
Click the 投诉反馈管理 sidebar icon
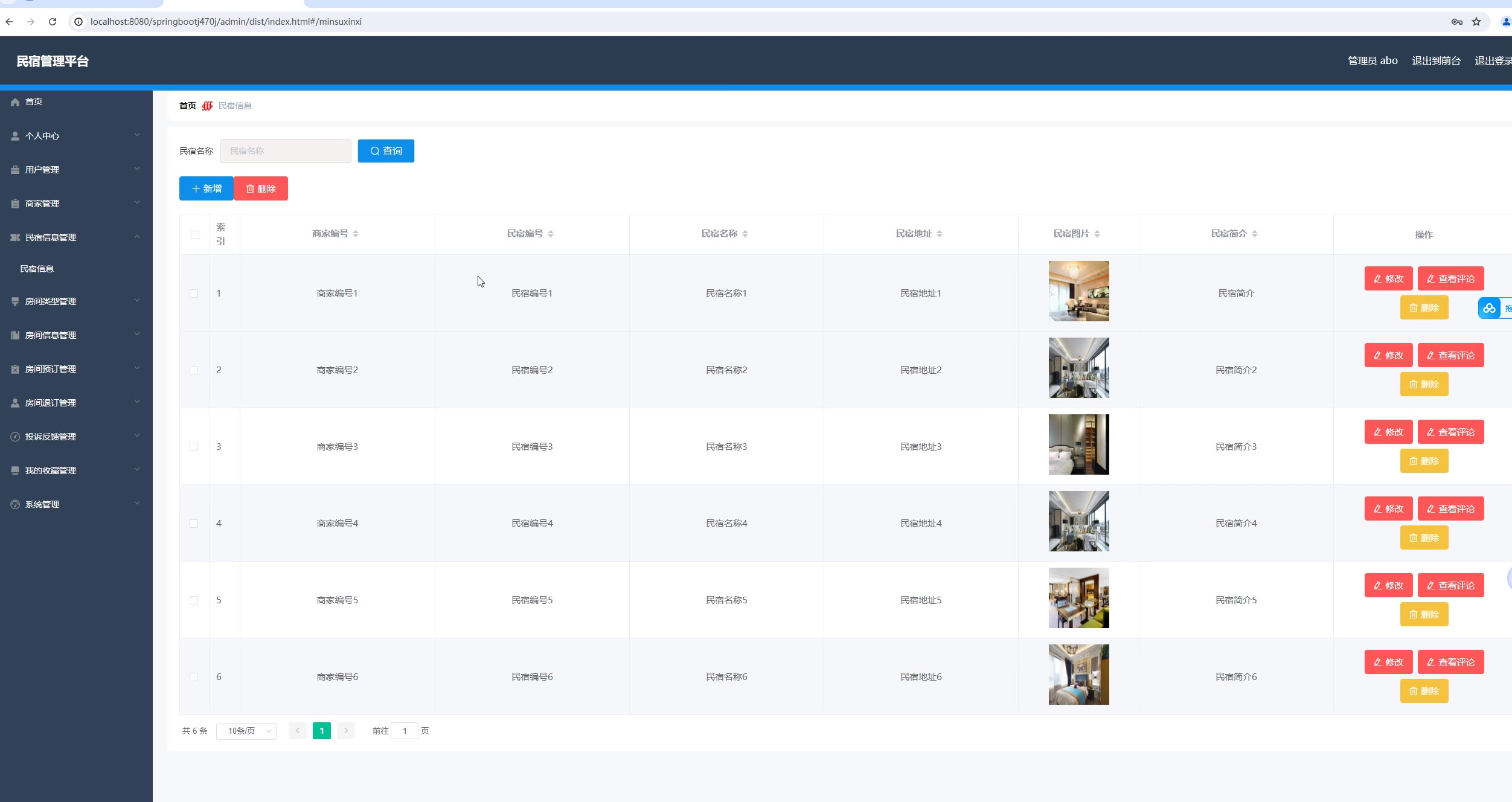point(15,437)
